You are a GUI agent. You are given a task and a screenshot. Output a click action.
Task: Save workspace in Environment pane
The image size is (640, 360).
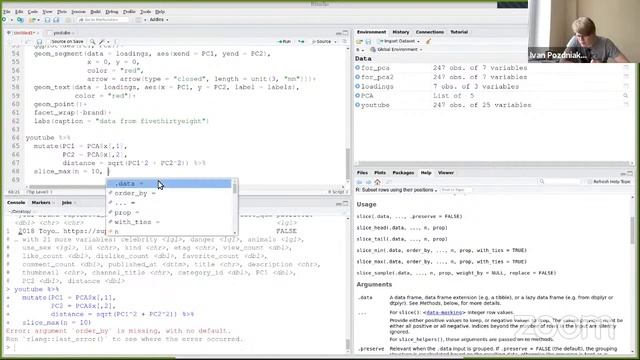pos(368,41)
